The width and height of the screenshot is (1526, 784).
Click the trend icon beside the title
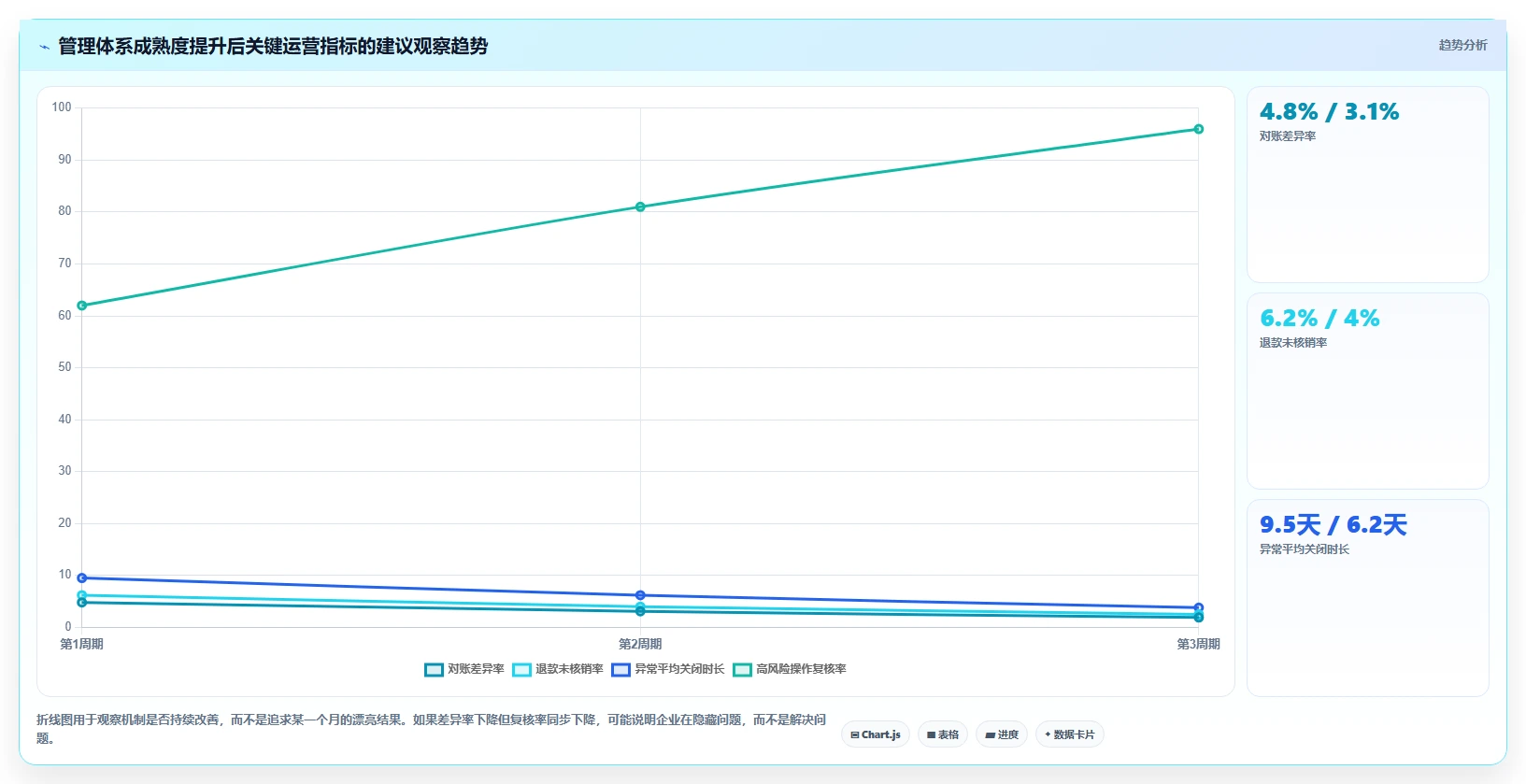44,47
